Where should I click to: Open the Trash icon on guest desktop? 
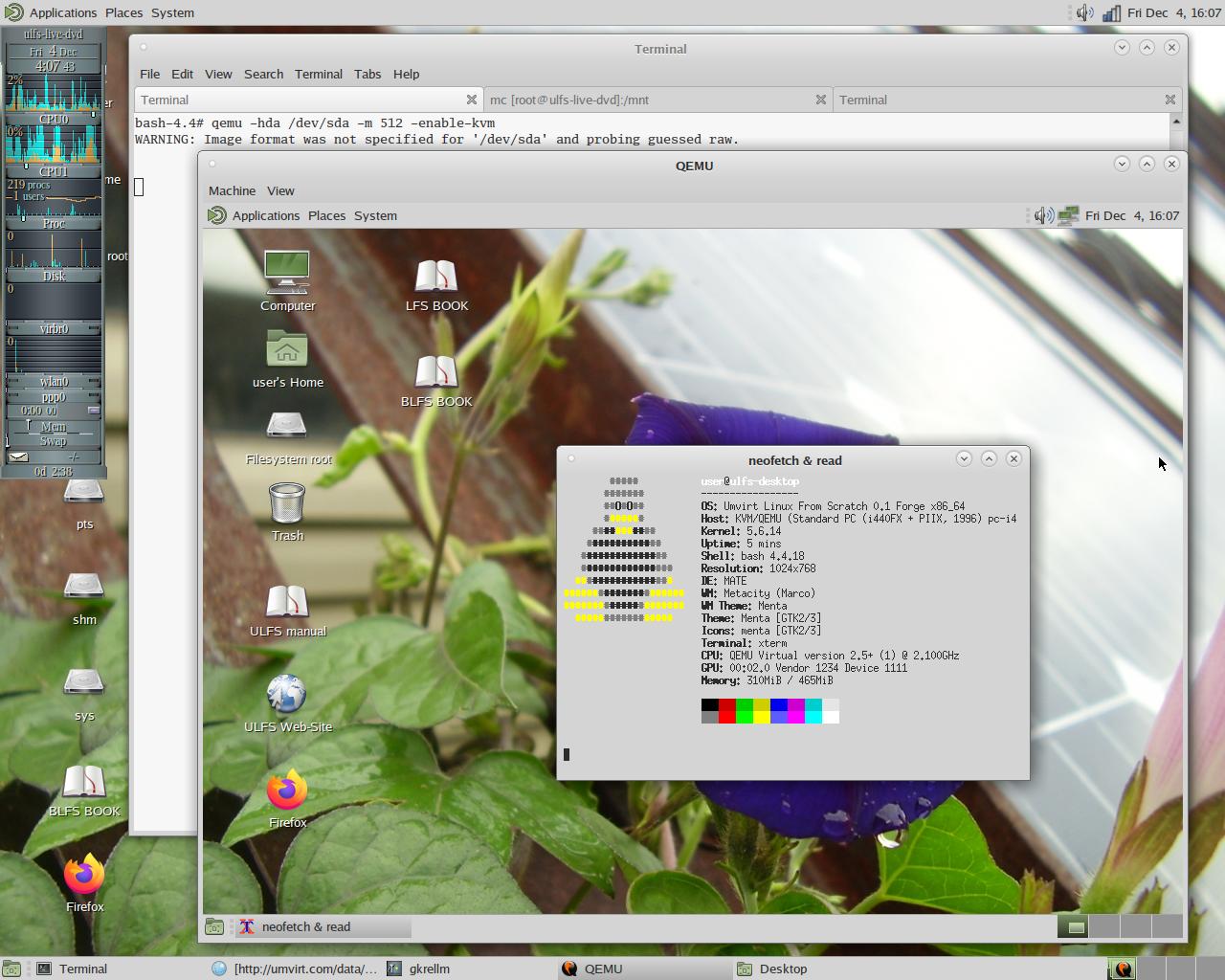click(287, 503)
